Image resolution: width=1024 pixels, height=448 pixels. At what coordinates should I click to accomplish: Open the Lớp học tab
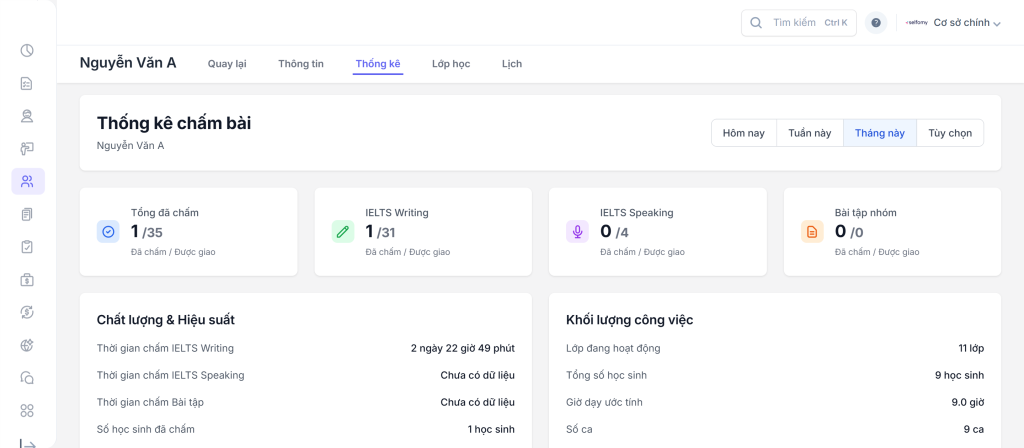coord(451,64)
